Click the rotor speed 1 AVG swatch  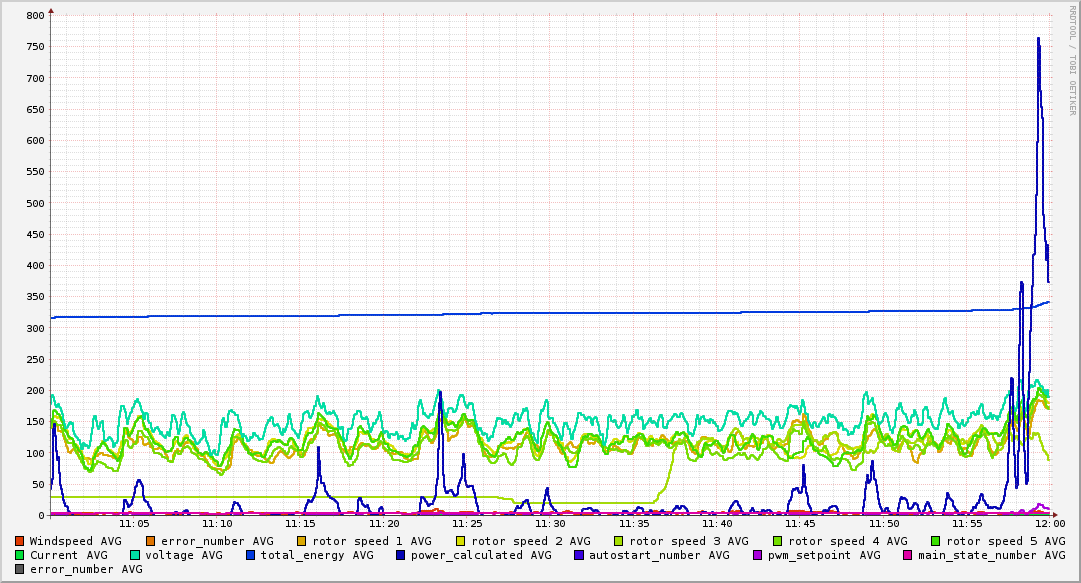tap(302, 542)
